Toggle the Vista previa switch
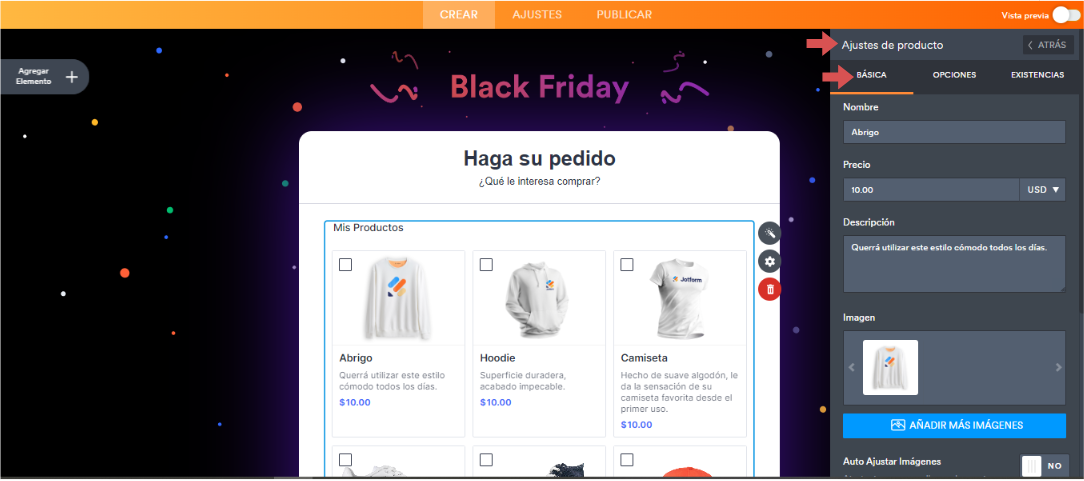1084x481 pixels. 1065,15
